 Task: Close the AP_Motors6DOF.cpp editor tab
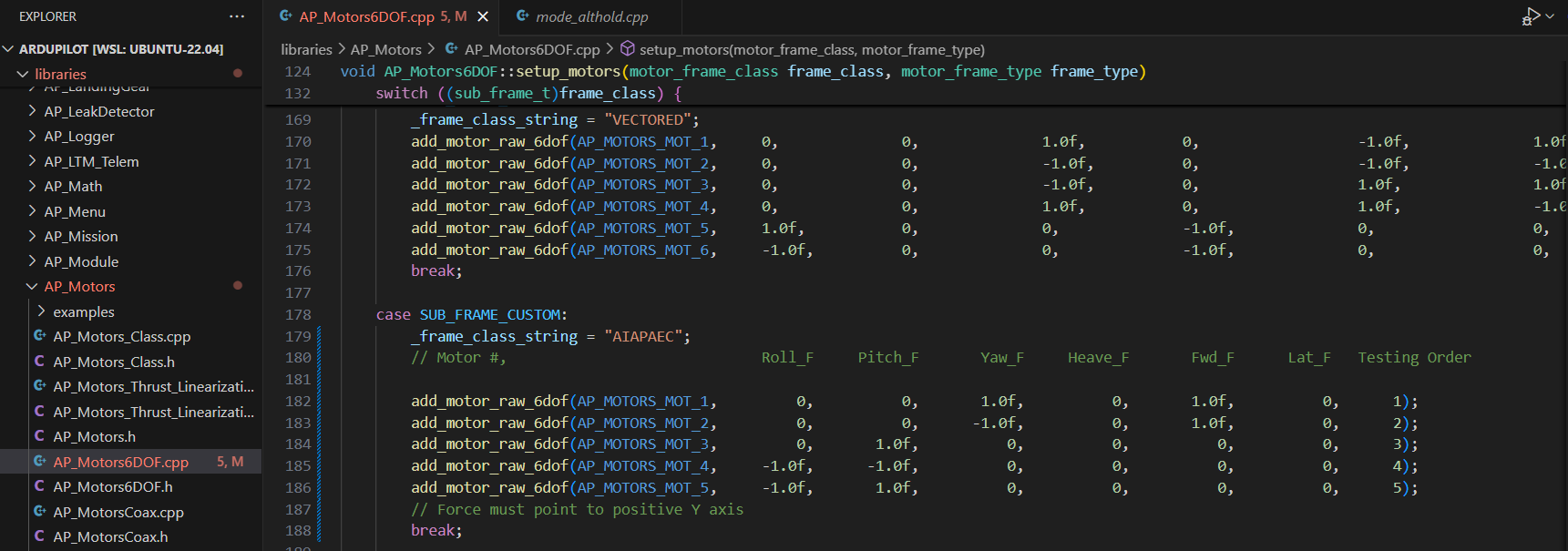coord(483,16)
